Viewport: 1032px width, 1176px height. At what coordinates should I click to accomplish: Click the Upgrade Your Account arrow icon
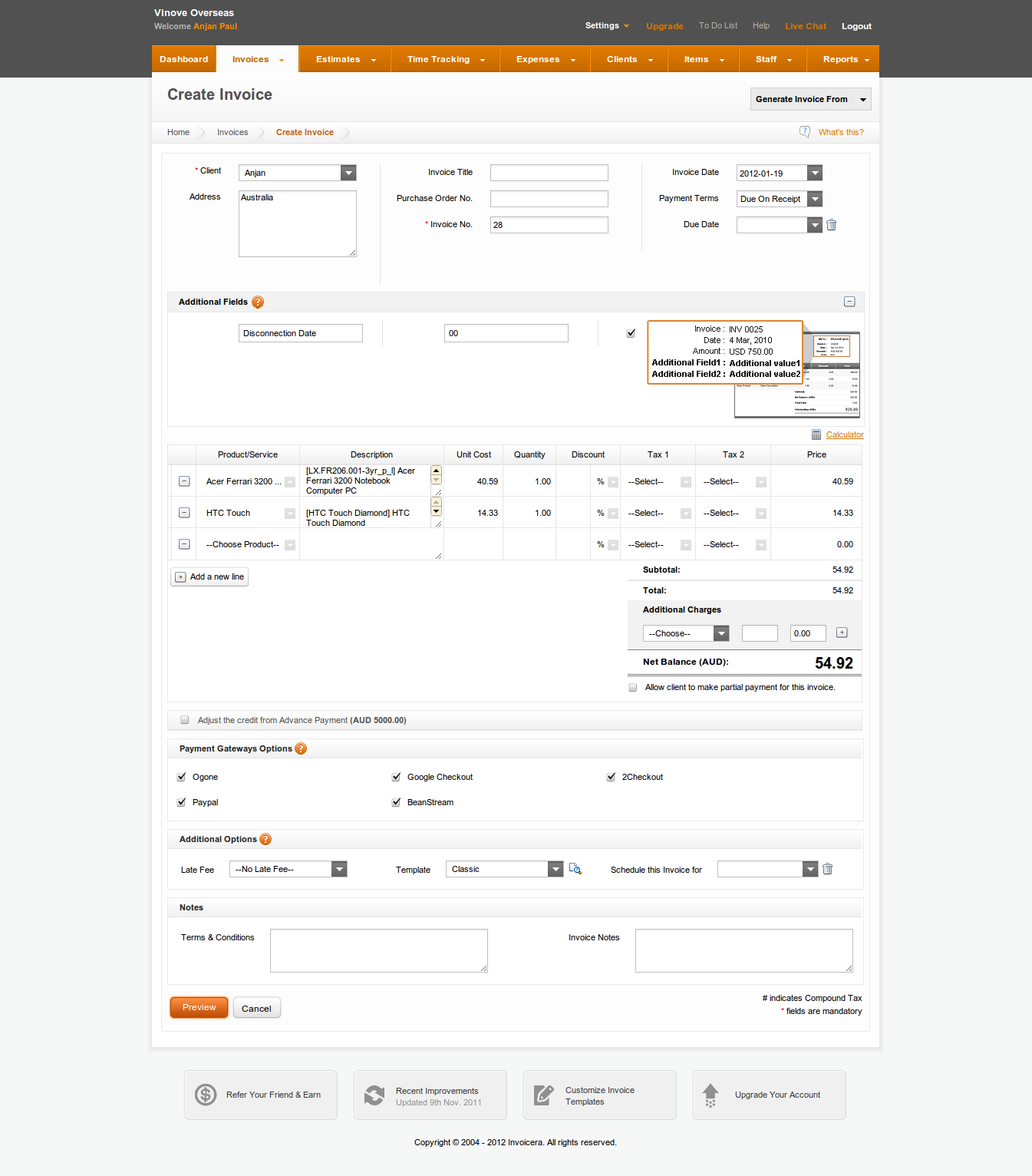pos(711,1095)
